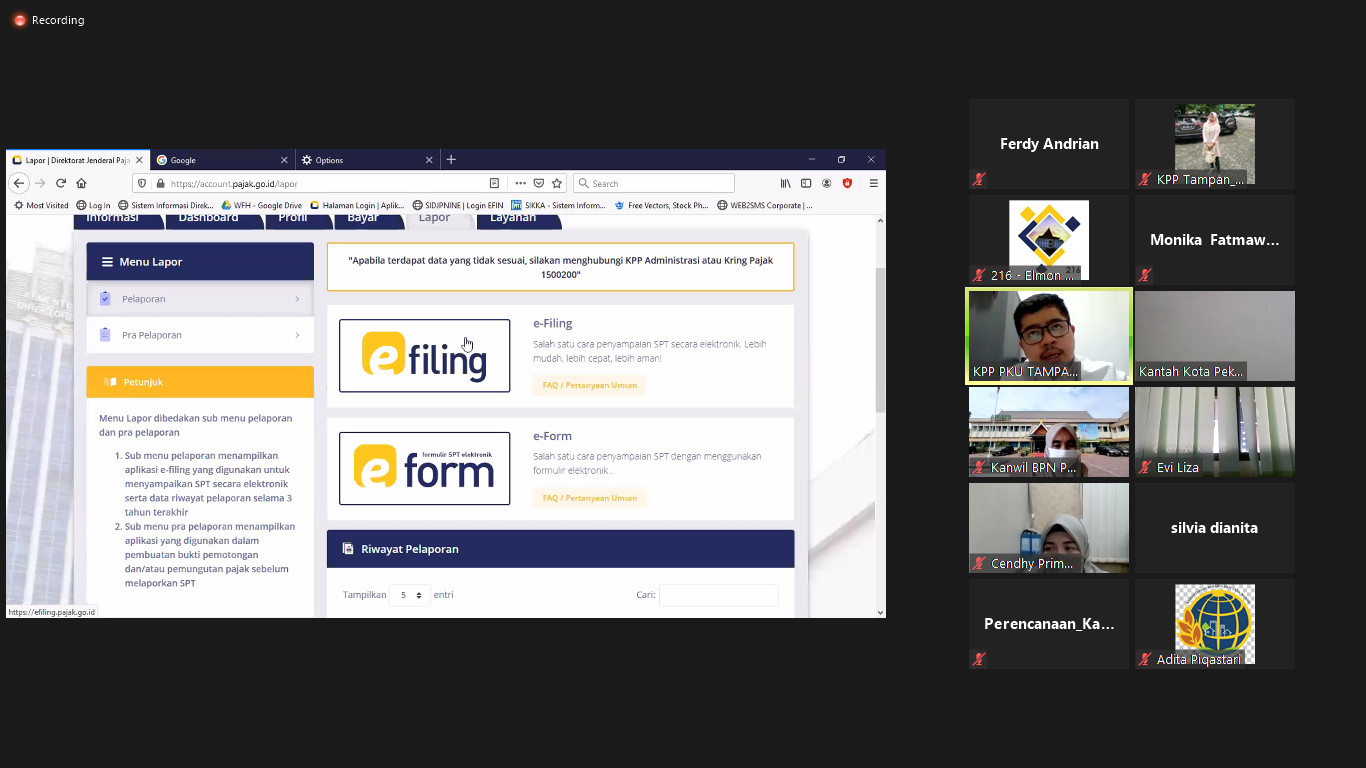This screenshot has width=1366, height=768.
Task: Open the Library icon in the toolbar
Action: point(786,183)
